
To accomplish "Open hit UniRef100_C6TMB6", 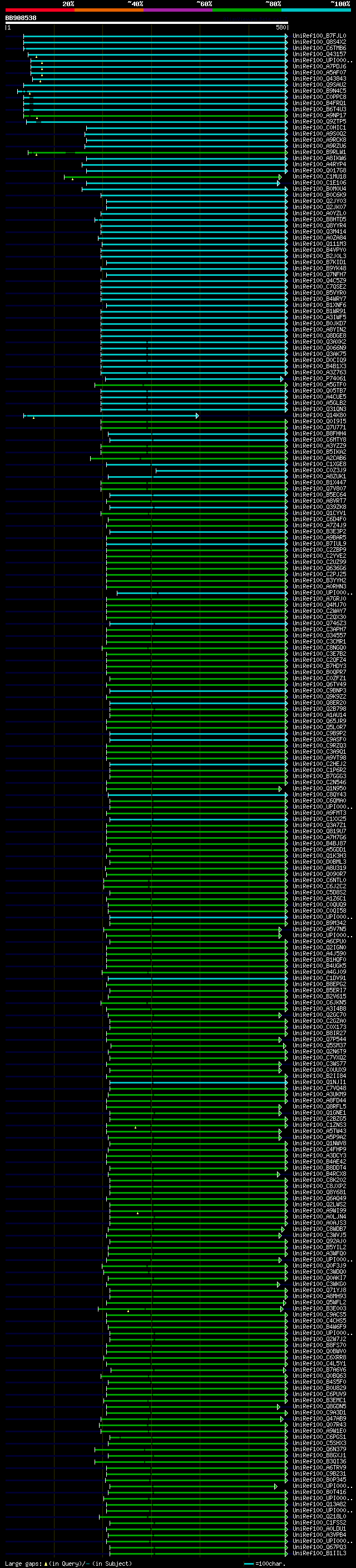I will [x=319, y=48].
